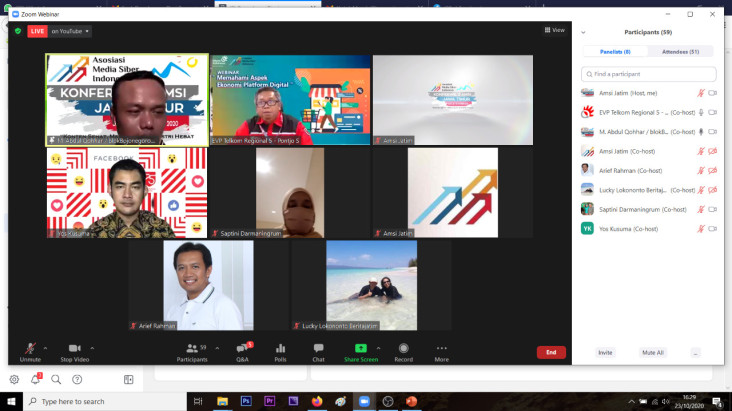Select Arief Rahman video tile
The width and height of the screenshot is (732, 411).
coord(208,285)
